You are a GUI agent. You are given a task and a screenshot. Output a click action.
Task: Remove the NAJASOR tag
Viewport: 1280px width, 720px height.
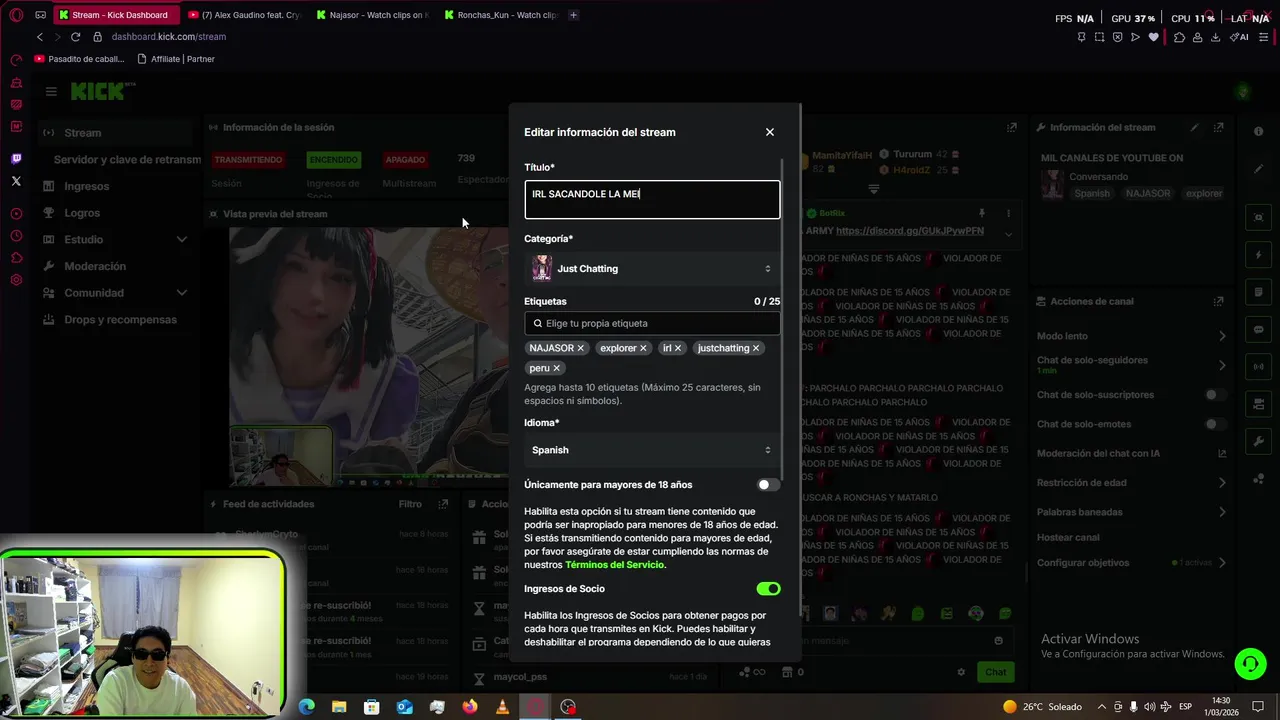(x=580, y=348)
